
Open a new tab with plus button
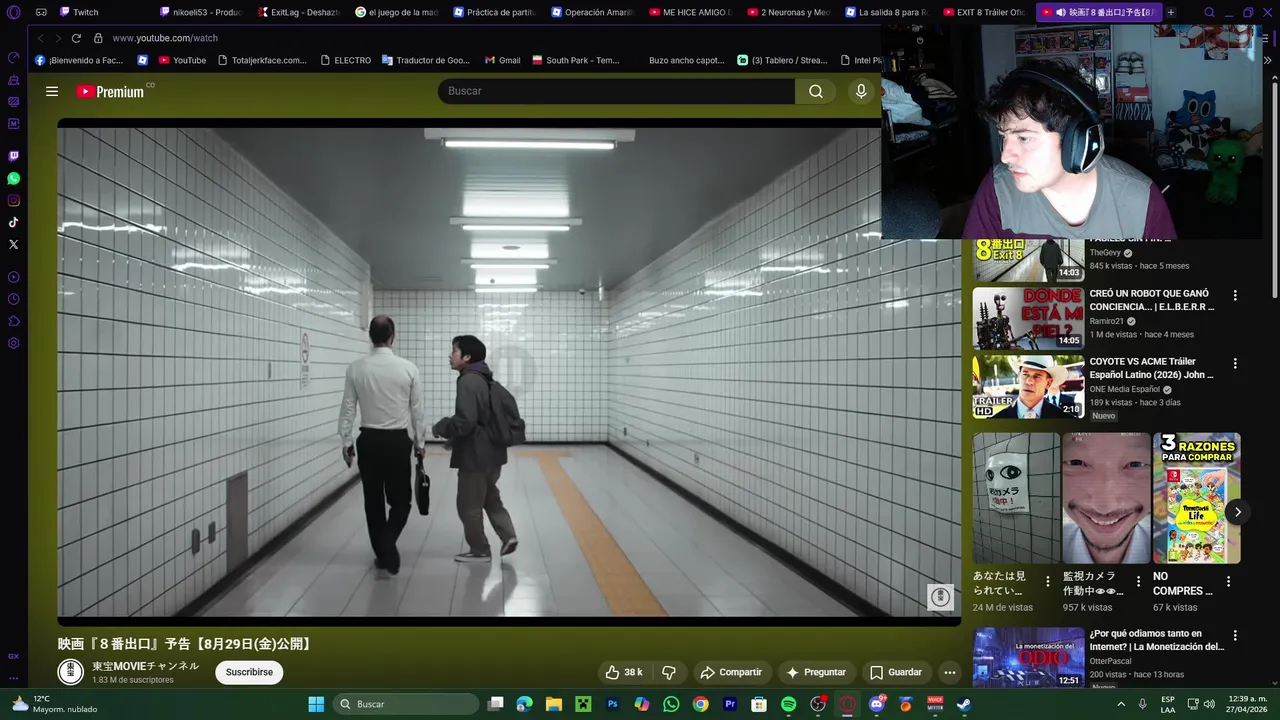(1171, 12)
